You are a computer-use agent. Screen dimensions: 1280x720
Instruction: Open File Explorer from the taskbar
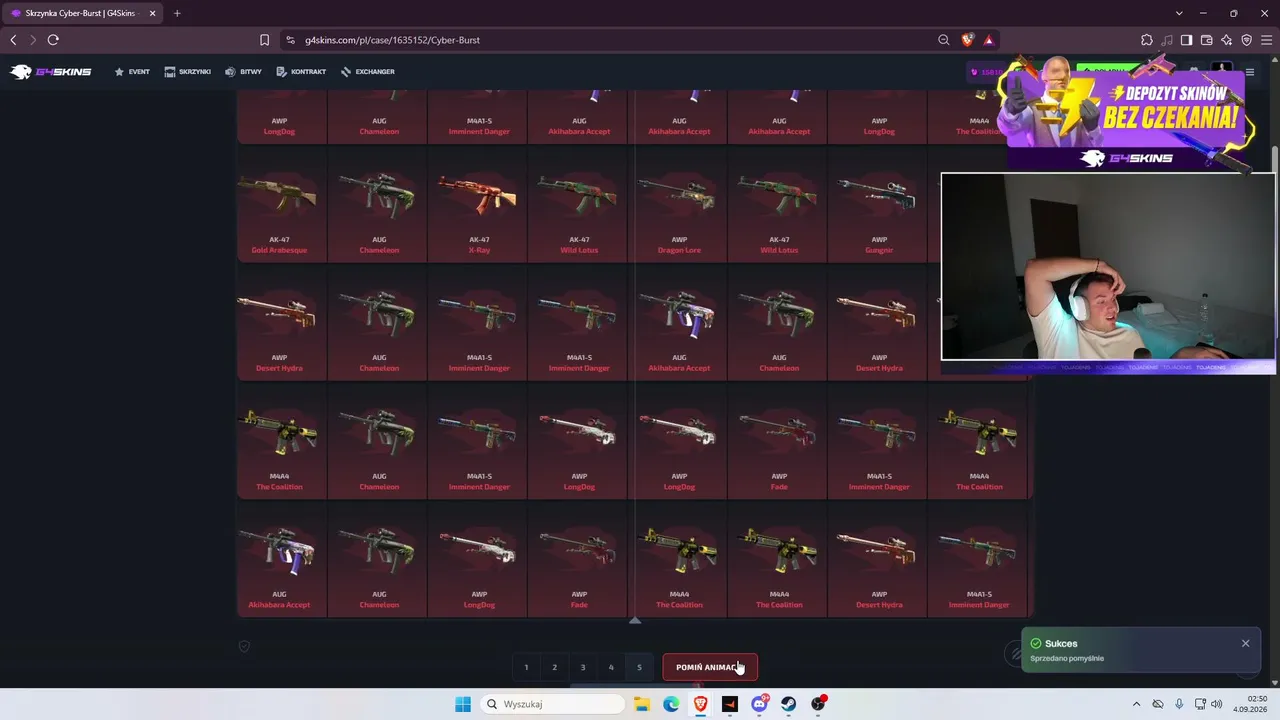coord(642,704)
